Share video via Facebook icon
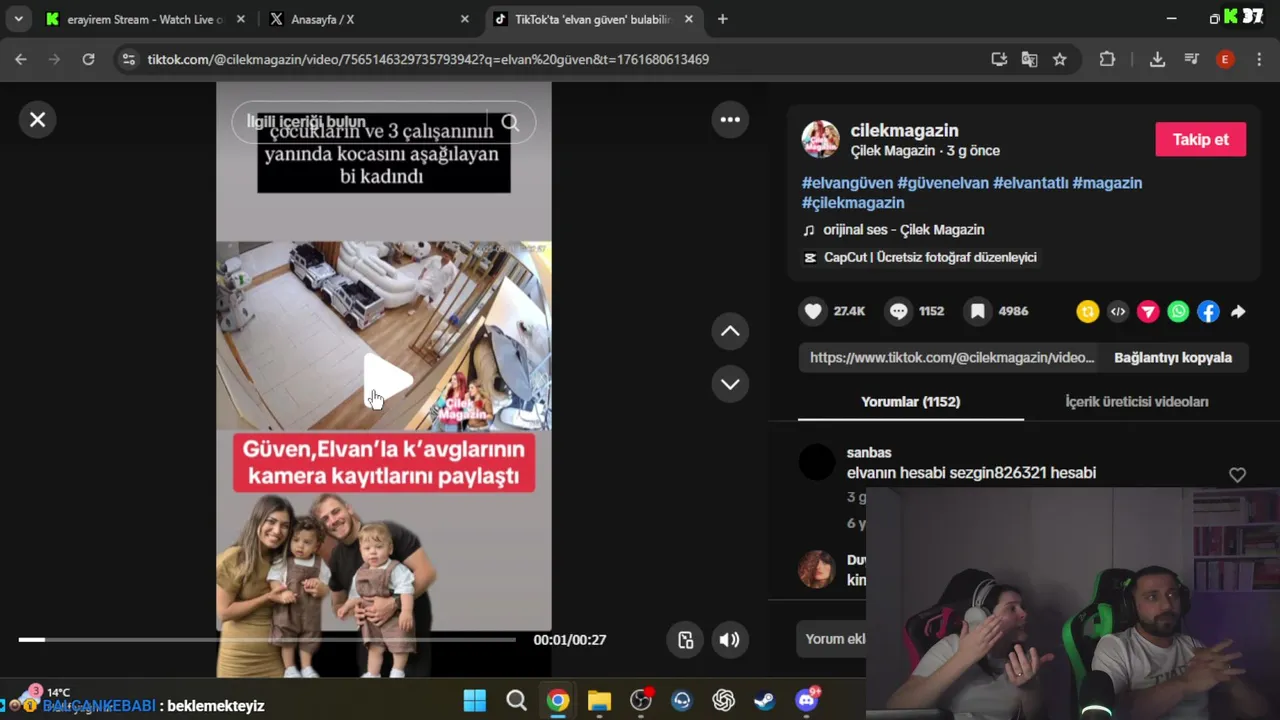 [x=1208, y=312]
